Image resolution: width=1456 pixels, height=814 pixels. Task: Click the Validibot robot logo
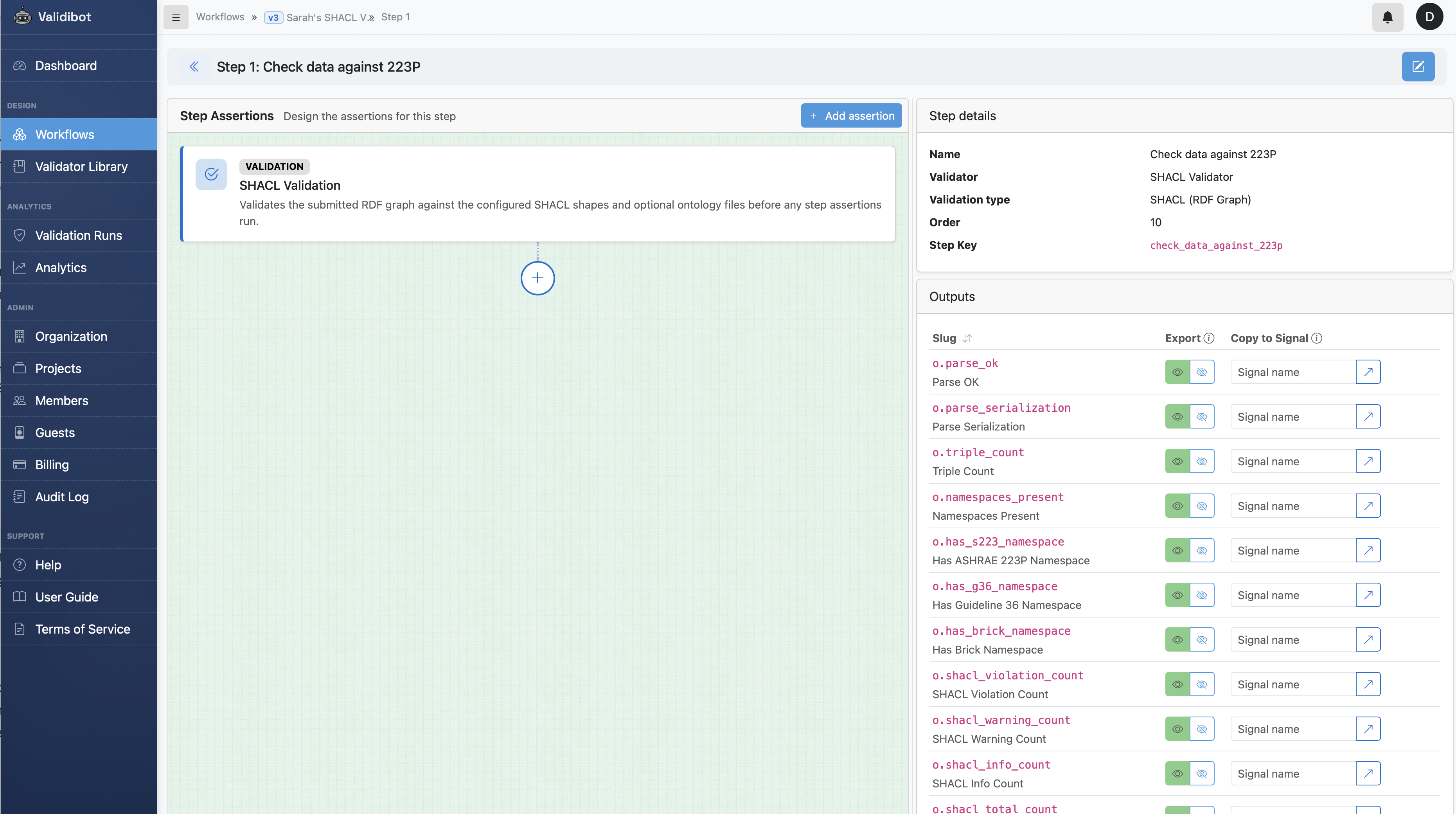tap(22, 16)
